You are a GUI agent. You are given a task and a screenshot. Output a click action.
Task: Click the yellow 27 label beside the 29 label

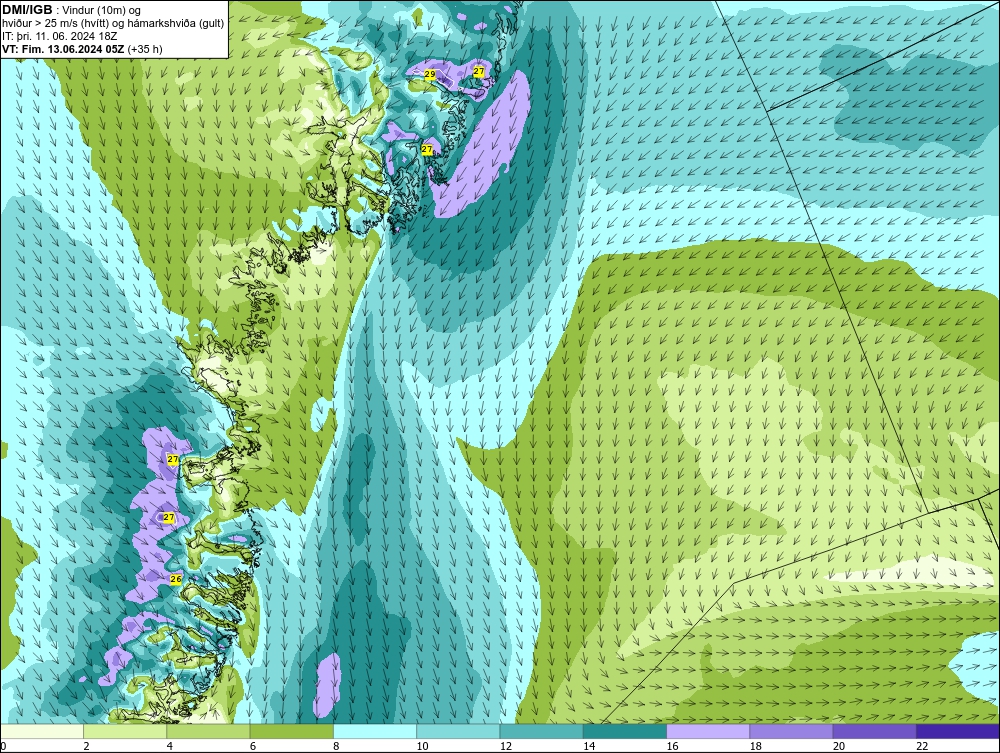coord(479,71)
